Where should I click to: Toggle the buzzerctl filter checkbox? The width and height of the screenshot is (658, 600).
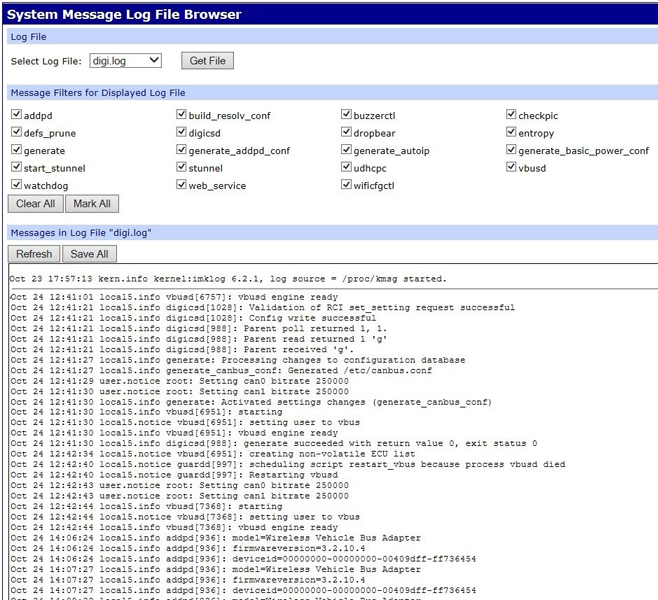pyautogui.click(x=346, y=114)
